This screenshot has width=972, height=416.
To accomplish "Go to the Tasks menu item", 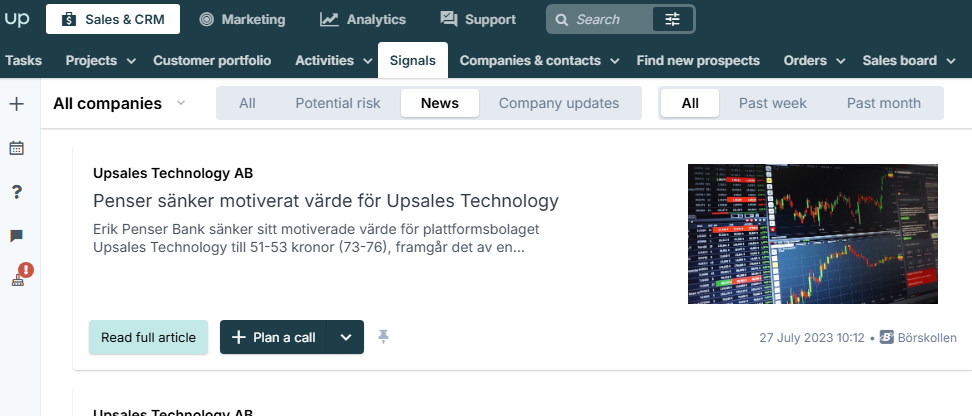I will 24,60.
